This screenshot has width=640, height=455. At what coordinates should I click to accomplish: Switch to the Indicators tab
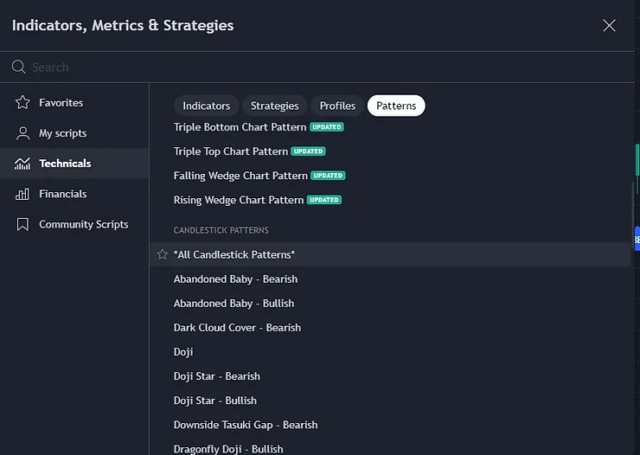206,106
